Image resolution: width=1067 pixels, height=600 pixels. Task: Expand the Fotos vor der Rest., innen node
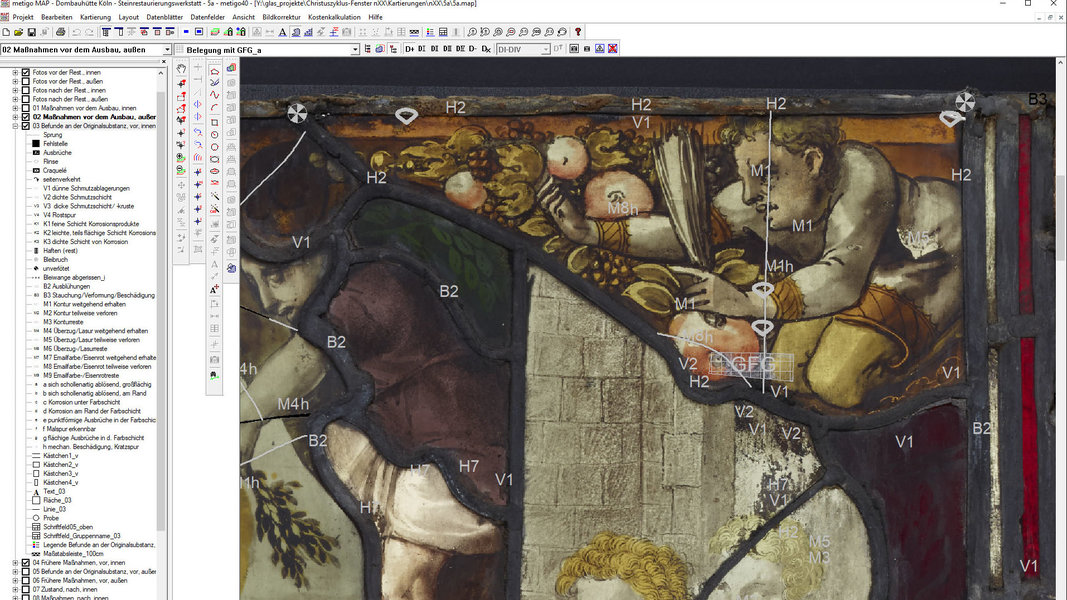click(16, 72)
